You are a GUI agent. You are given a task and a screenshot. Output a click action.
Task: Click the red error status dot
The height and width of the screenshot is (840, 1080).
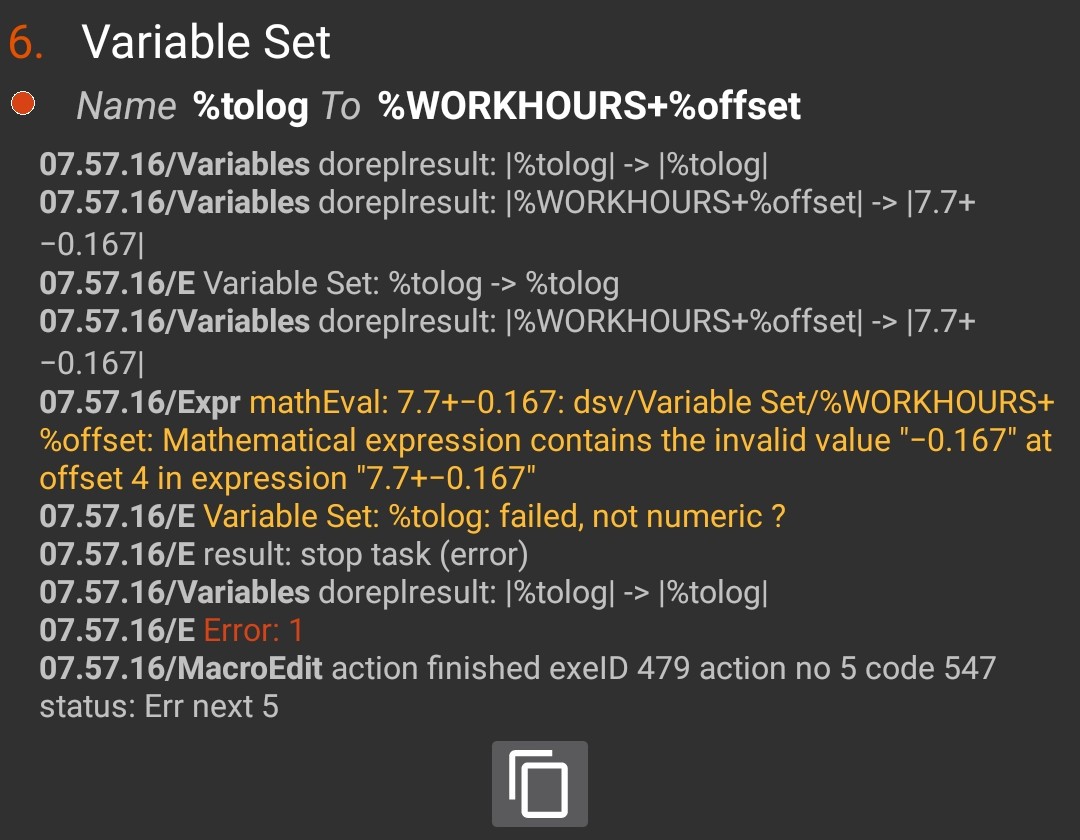(23, 104)
